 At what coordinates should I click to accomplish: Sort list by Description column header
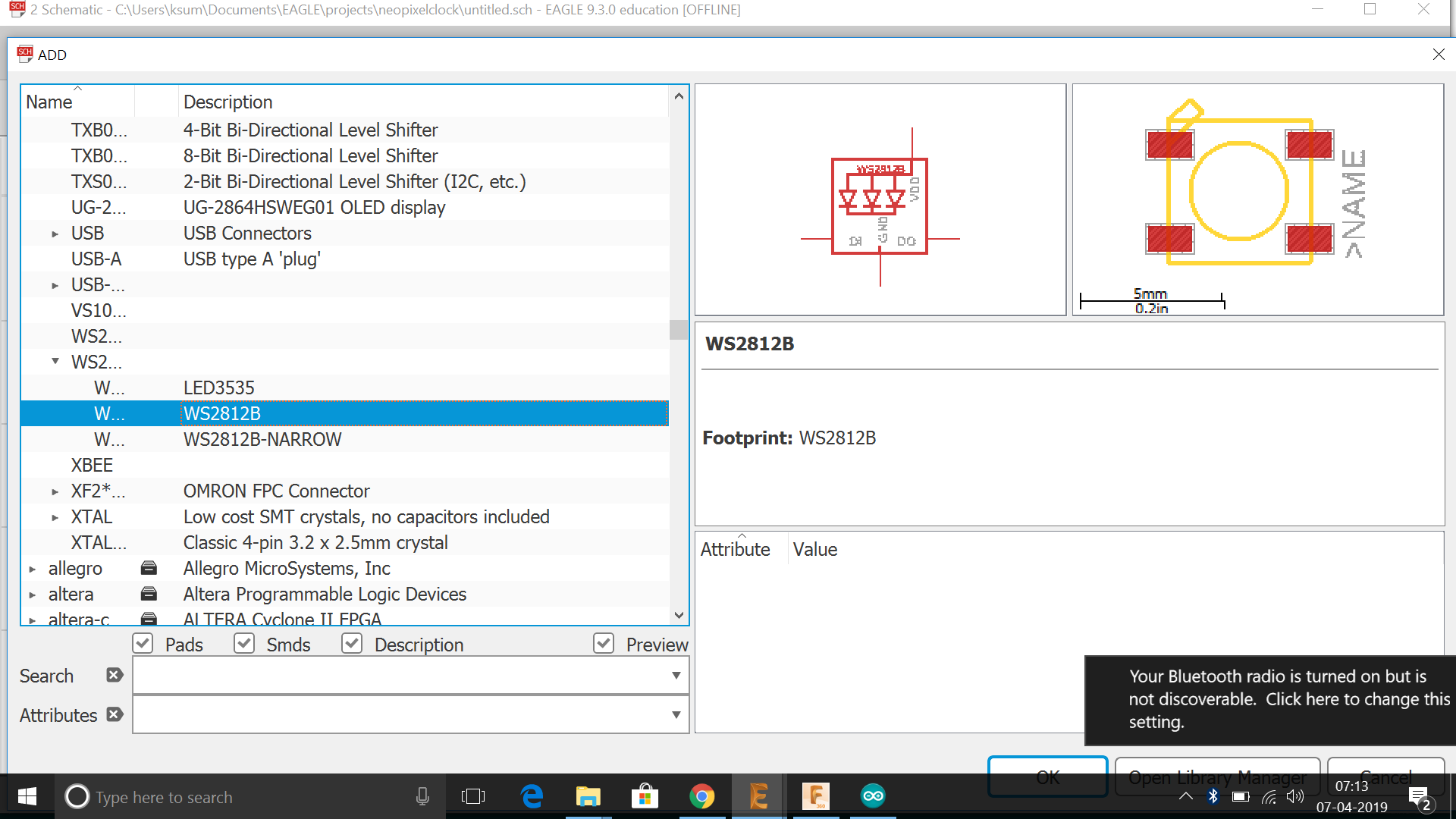click(x=227, y=102)
